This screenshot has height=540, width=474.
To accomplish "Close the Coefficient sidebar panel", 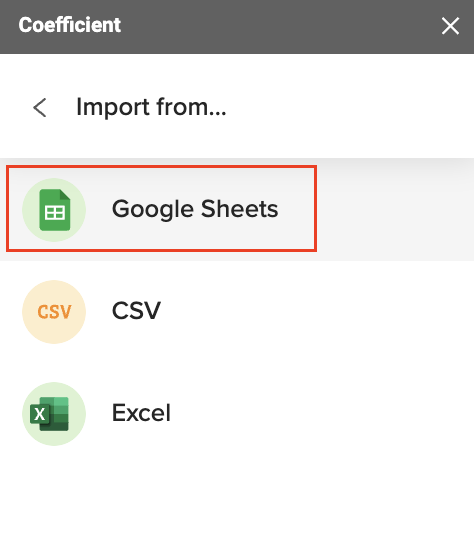I will pyautogui.click(x=450, y=26).
